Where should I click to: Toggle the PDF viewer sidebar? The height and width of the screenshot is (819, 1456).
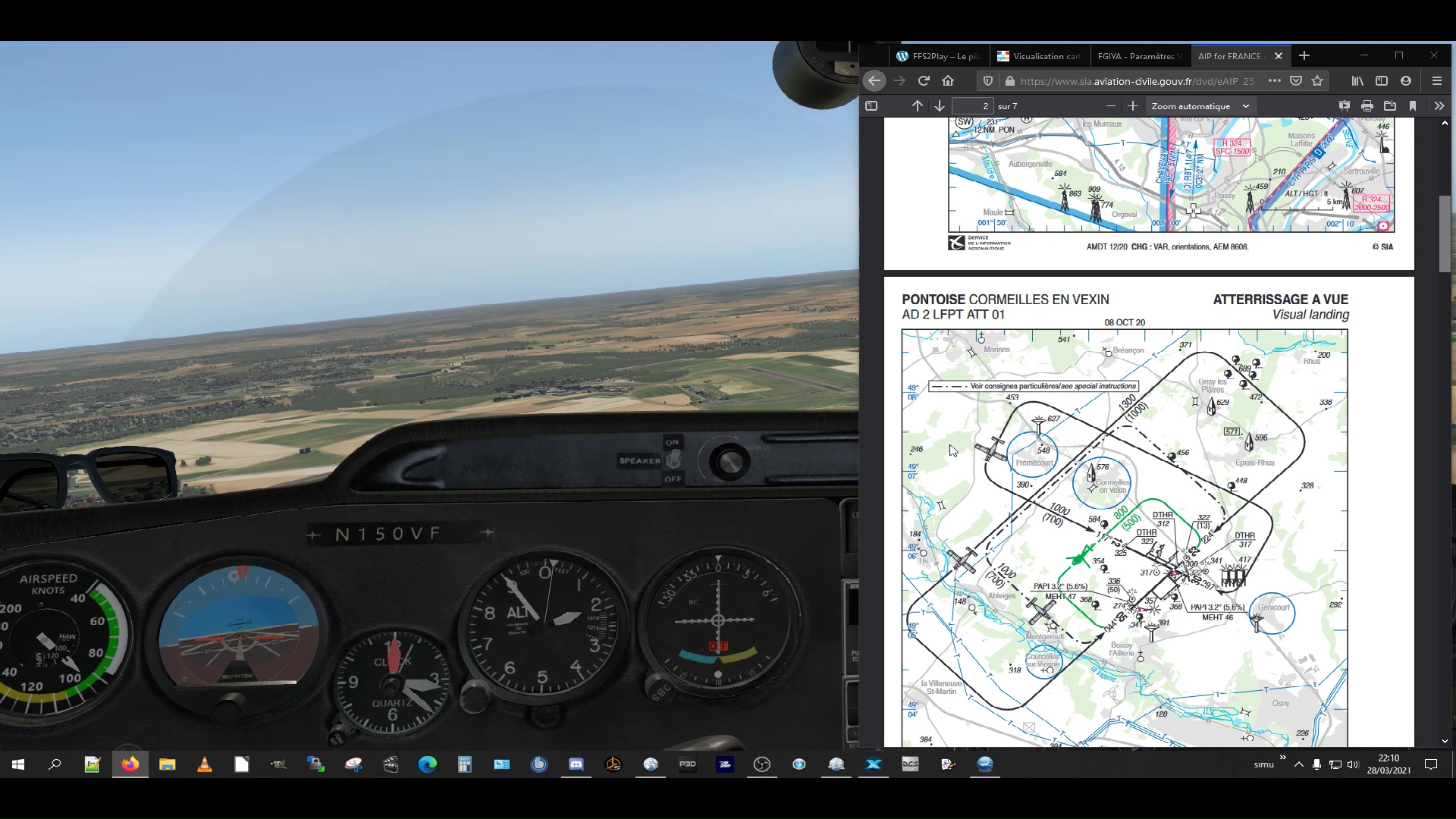(871, 106)
